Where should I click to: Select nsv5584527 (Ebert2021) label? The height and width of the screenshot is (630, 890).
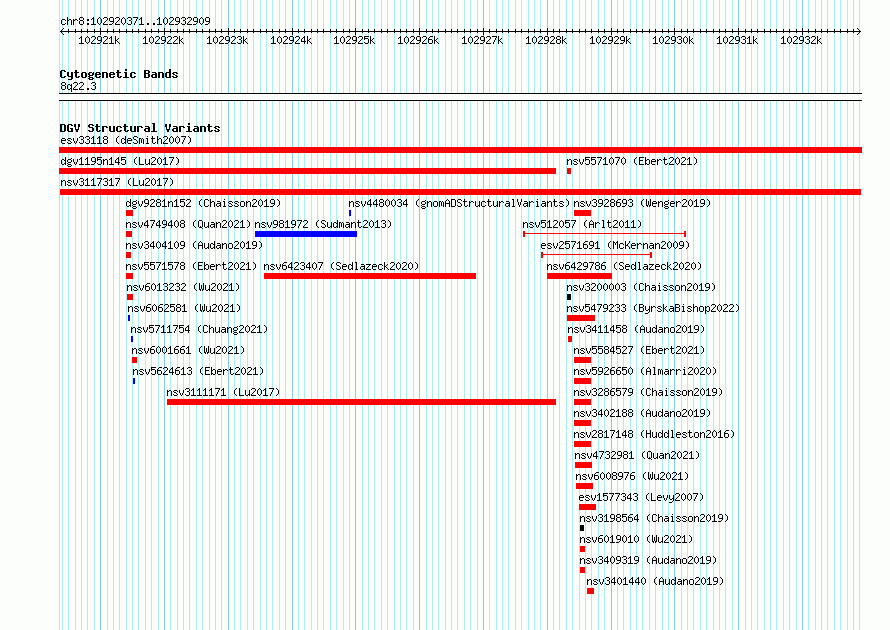[639, 350]
